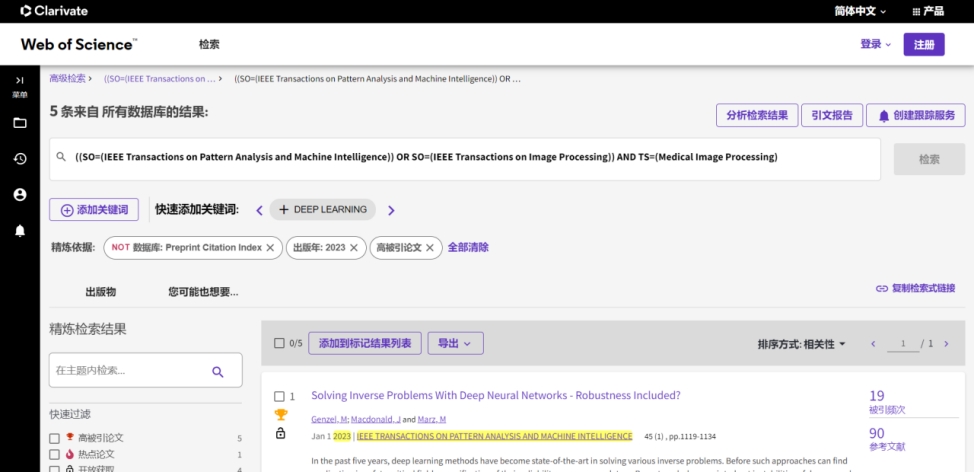
Task: Switch to the 您可能也想要... tab
Action: 203,292
